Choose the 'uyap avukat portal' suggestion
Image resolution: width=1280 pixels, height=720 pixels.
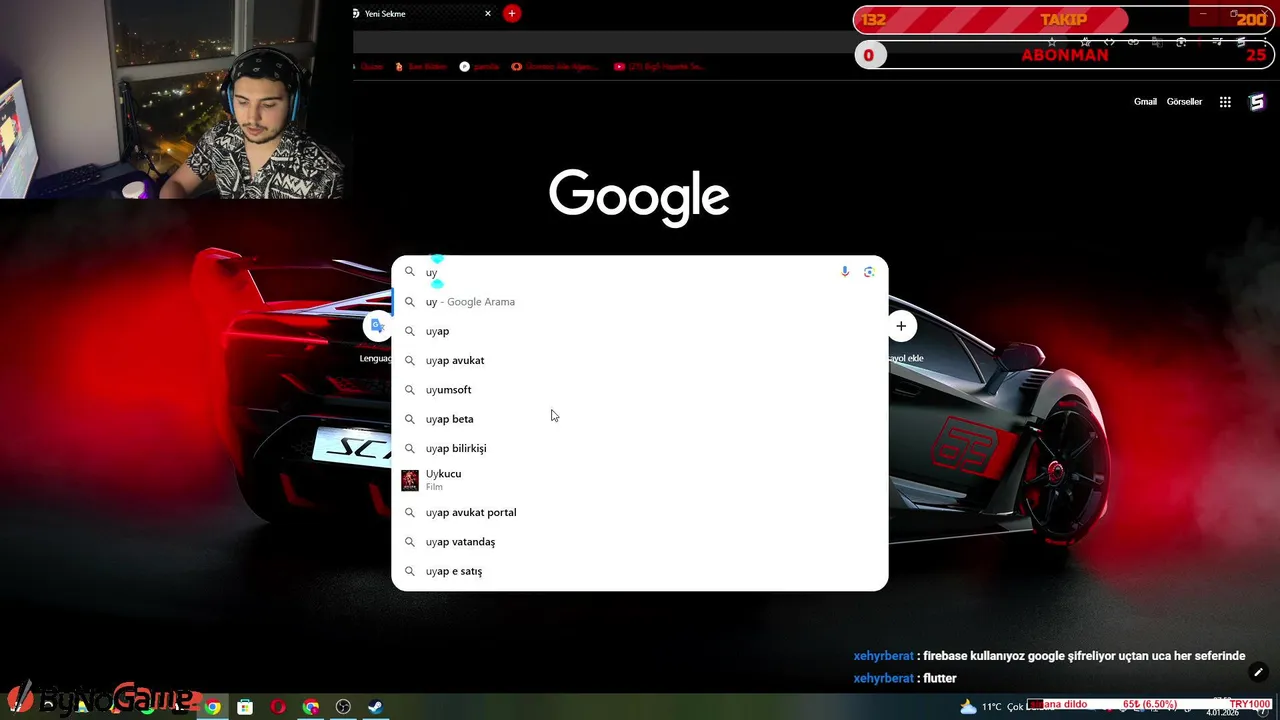click(640, 512)
